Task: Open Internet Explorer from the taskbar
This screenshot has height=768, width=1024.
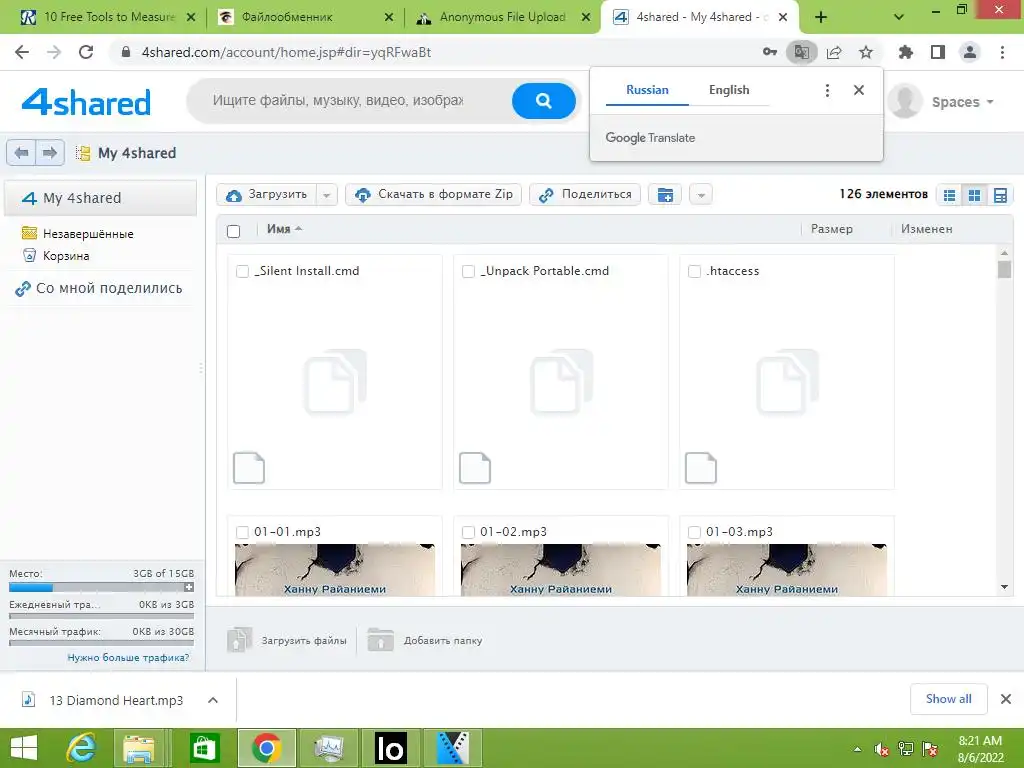Action: [x=82, y=748]
